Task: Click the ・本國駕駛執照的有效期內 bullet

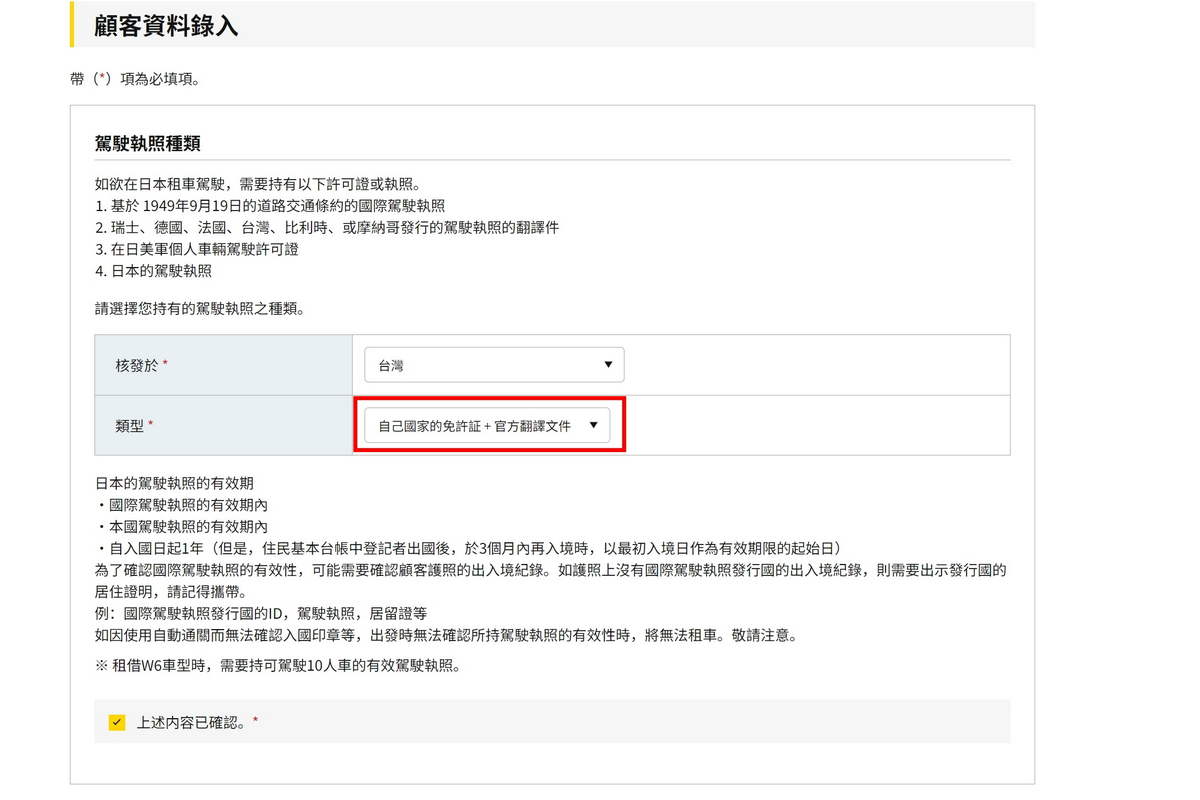Action: (181, 526)
